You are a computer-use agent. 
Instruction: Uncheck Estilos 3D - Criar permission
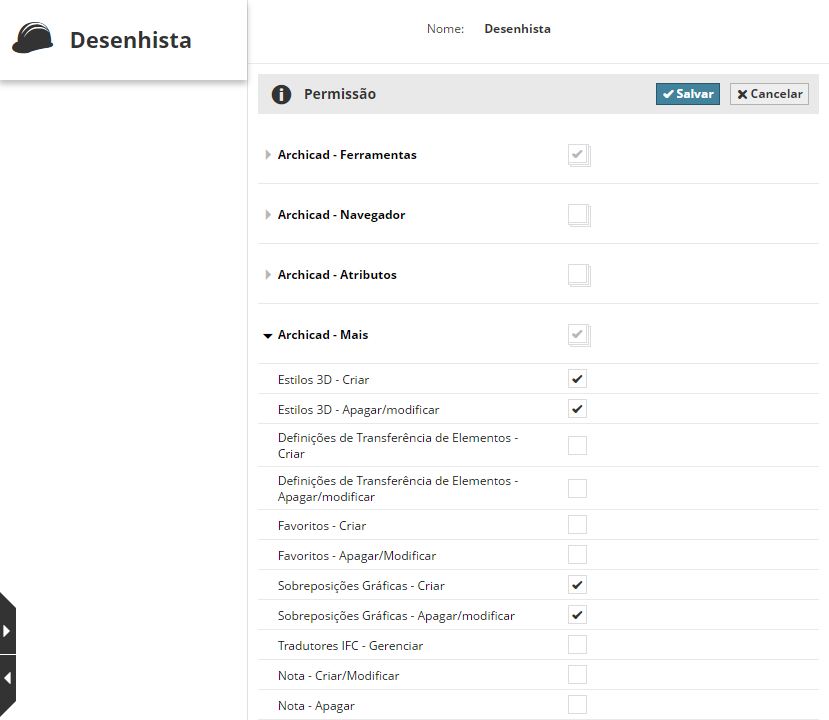point(577,379)
